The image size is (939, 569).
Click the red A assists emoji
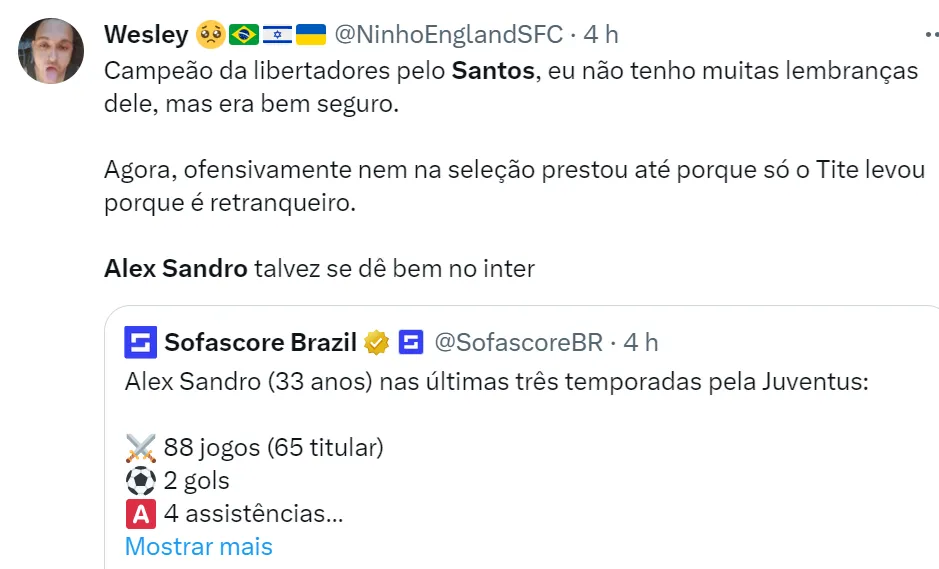tap(139, 514)
